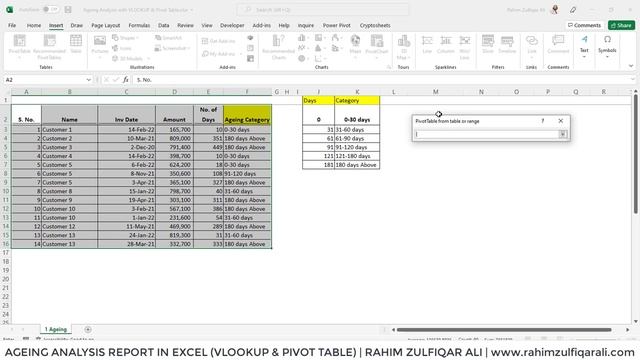Open the File menu

tap(12, 25)
